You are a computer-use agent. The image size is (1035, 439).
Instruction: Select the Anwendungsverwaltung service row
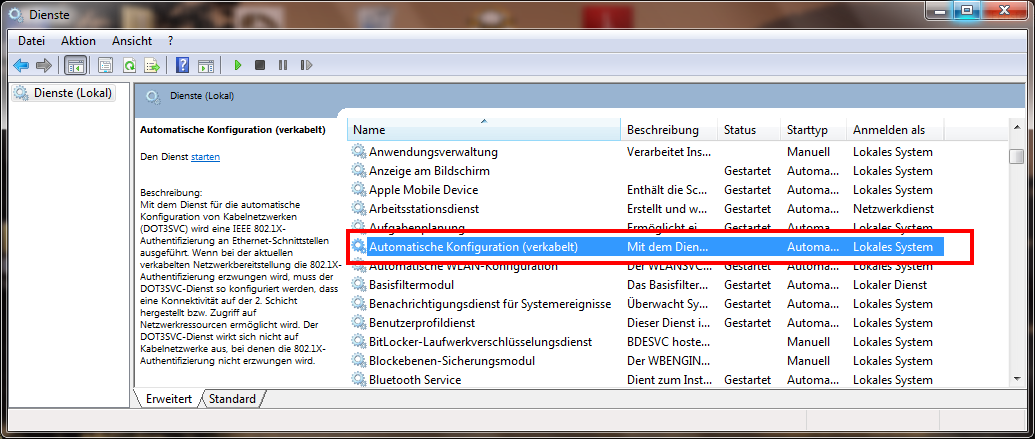tap(646, 152)
